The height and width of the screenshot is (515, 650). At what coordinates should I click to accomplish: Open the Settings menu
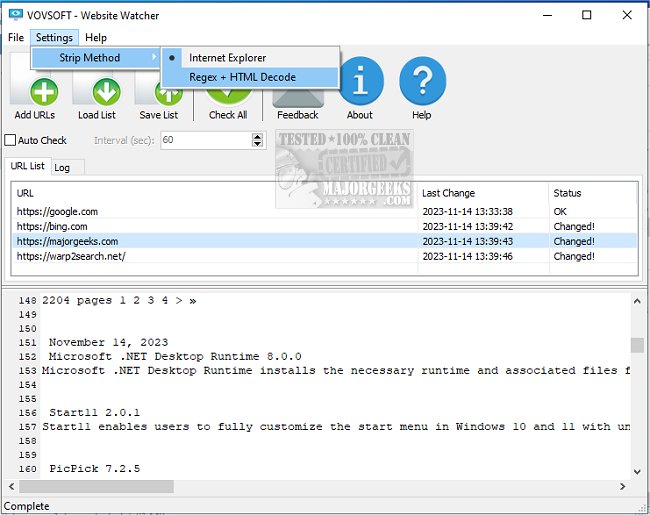pyautogui.click(x=54, y=38)
